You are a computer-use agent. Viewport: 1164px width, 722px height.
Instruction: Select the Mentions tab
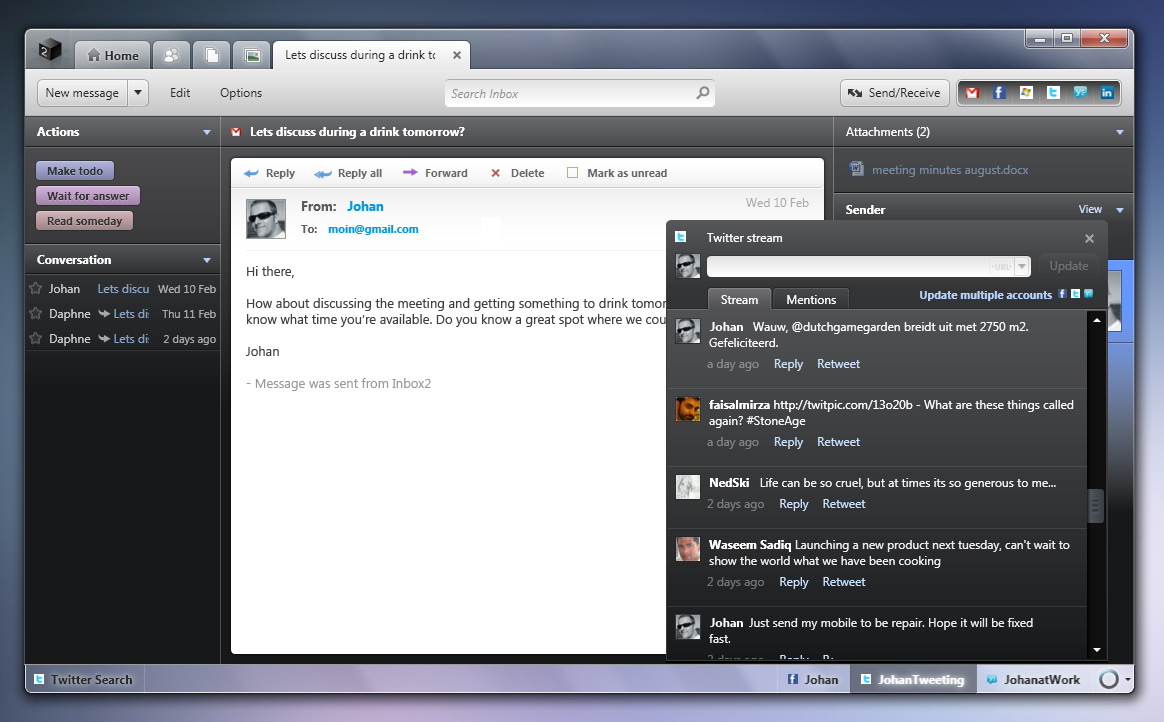click(811, 299)
